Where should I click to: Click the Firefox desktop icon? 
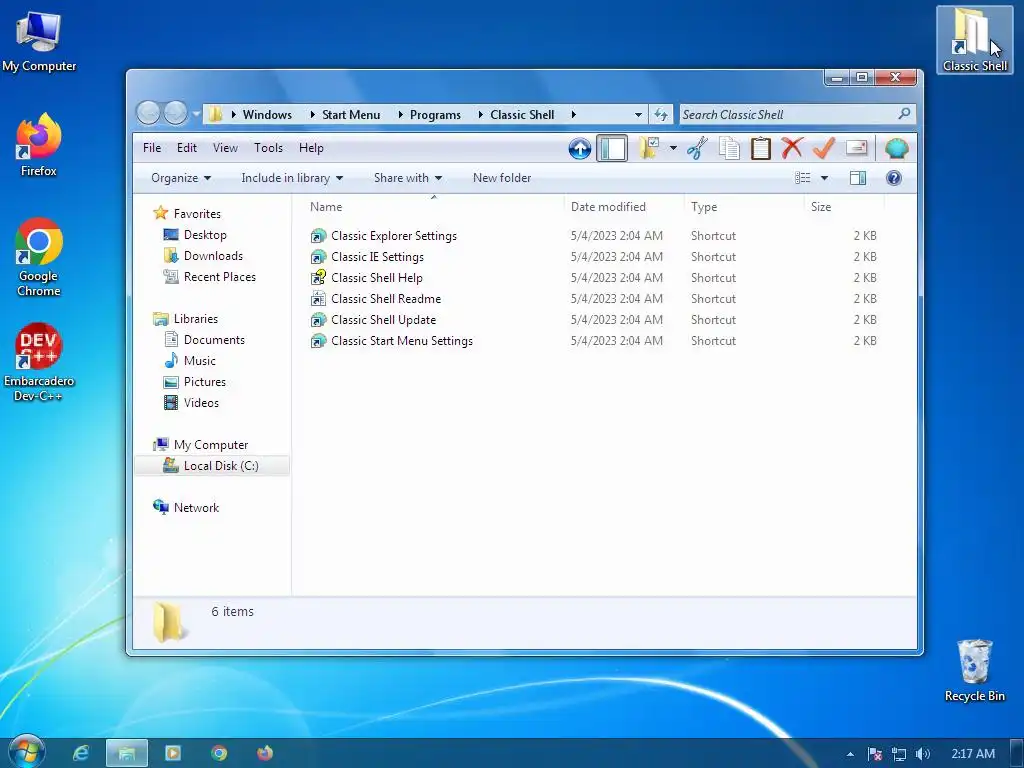tap(38, 145)
